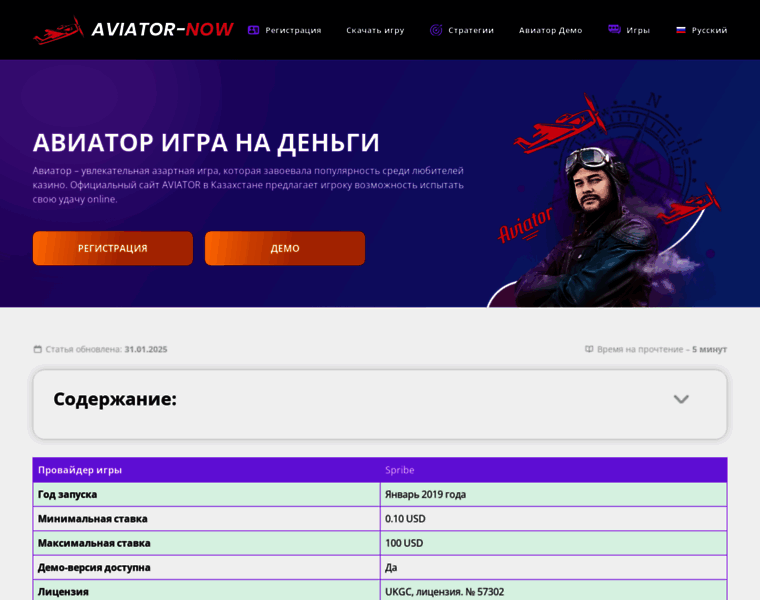760x600 pixels.
Task: Click the 'Январь 2019 года' cell
Action: click(x=554, y=494)
